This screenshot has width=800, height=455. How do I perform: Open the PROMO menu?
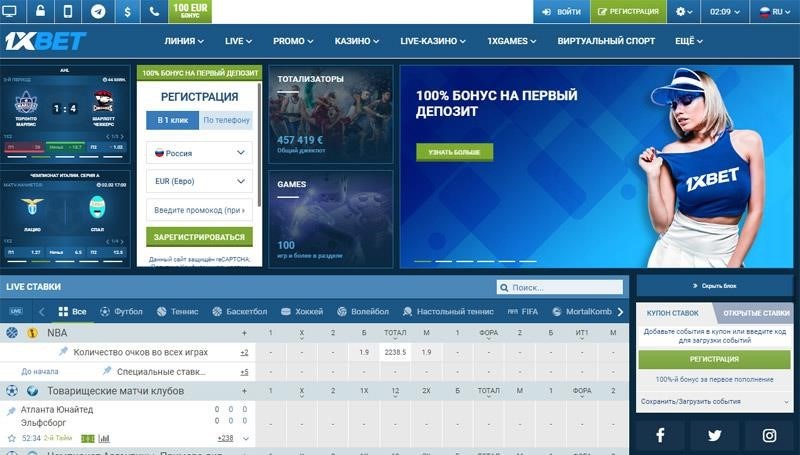[x=293, y=41]
